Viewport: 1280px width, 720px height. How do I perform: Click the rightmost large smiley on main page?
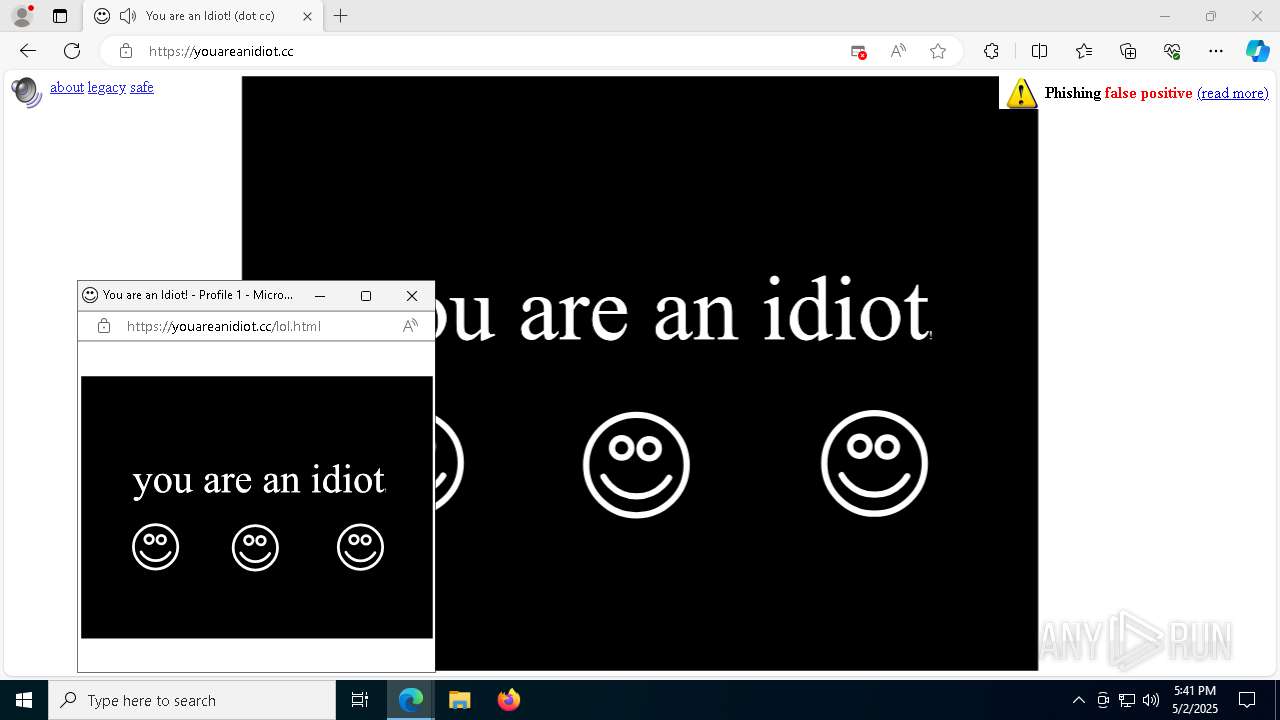point(874,463)
